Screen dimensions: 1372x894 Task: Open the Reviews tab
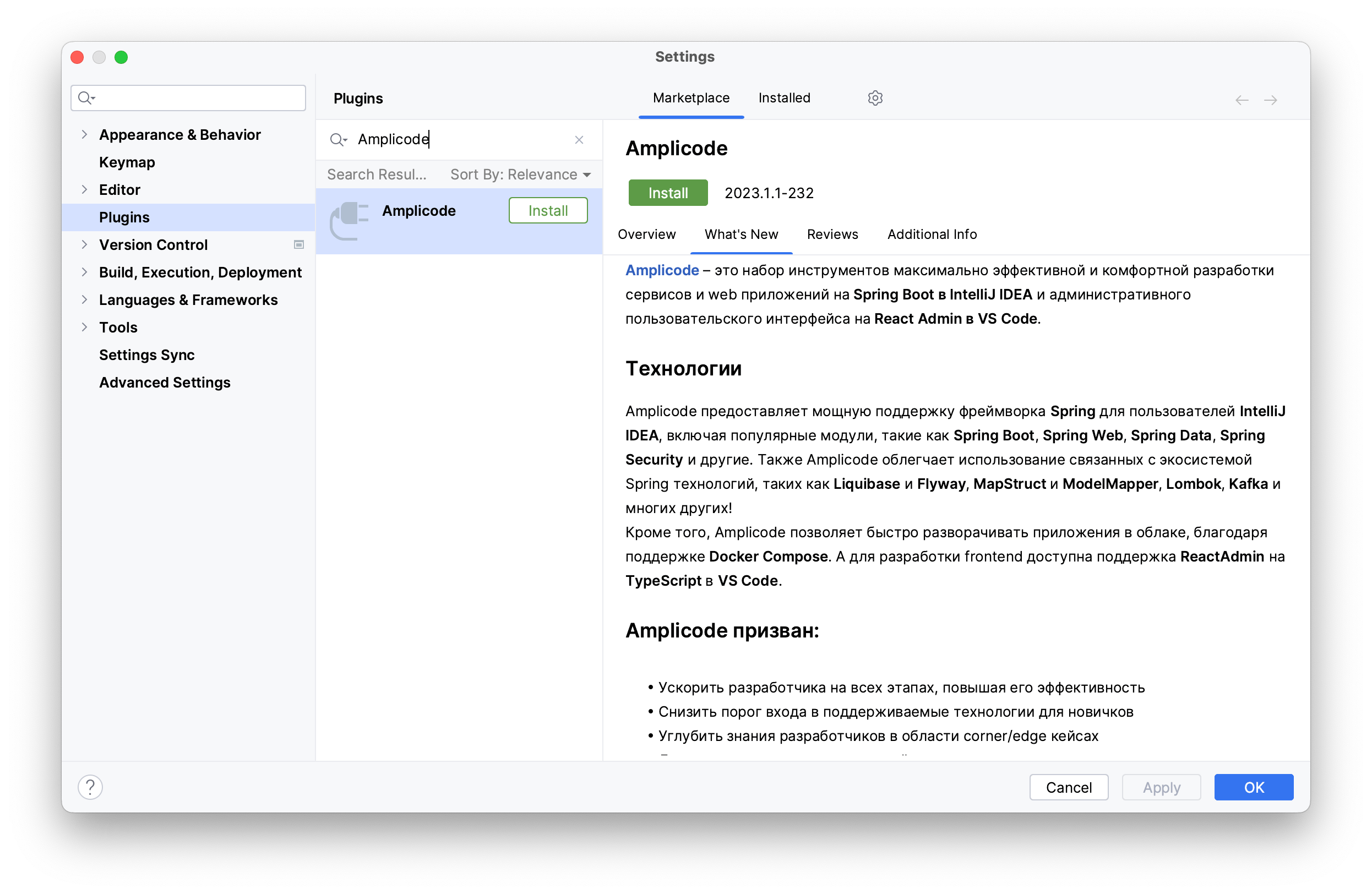click(x=832, y=235)
